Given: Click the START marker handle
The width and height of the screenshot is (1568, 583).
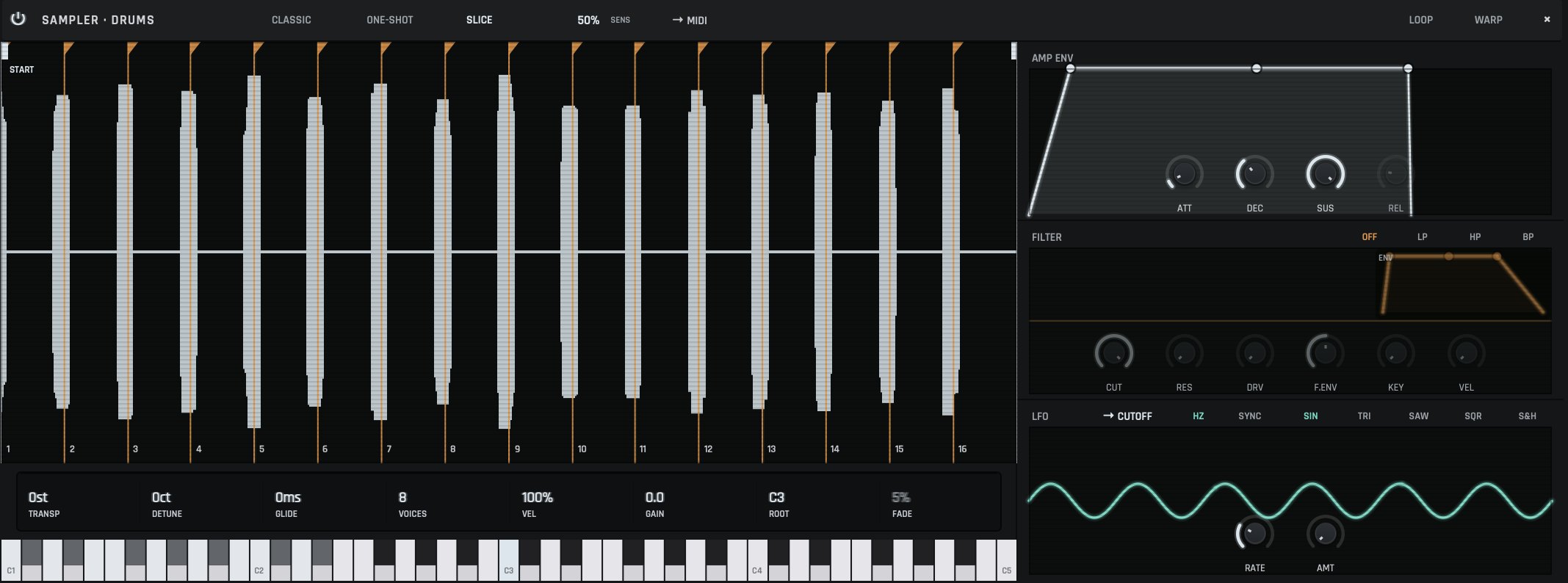Looking at the screenshot, I should point(5,51).
